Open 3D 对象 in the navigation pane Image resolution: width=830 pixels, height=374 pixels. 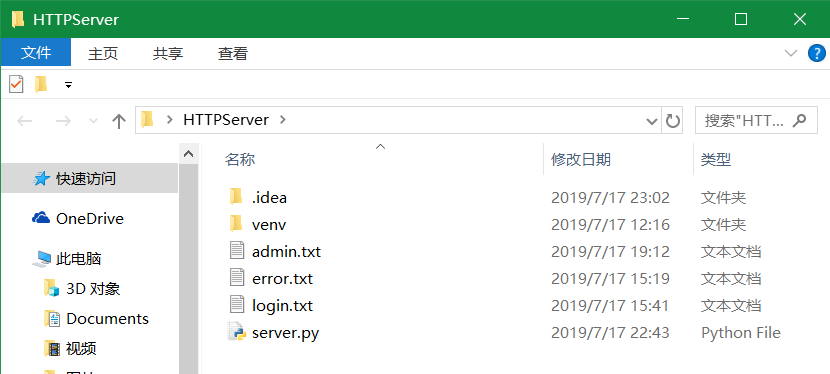(93, 289)
